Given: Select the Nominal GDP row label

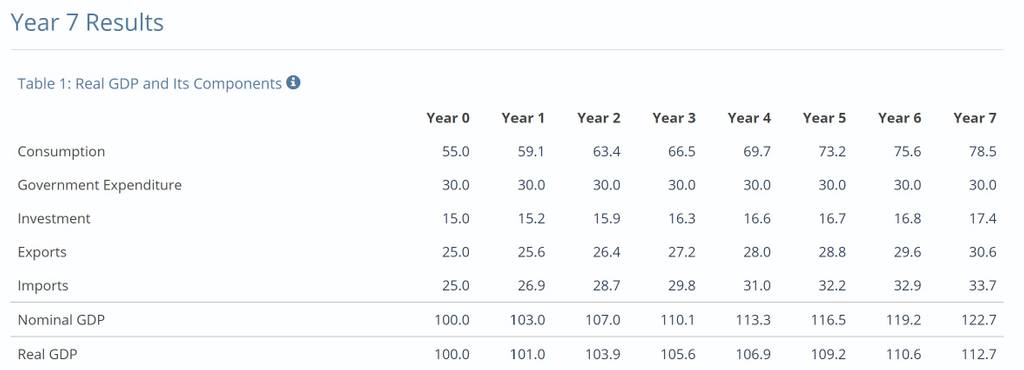Looking at the screenshot, I should 61,320.
